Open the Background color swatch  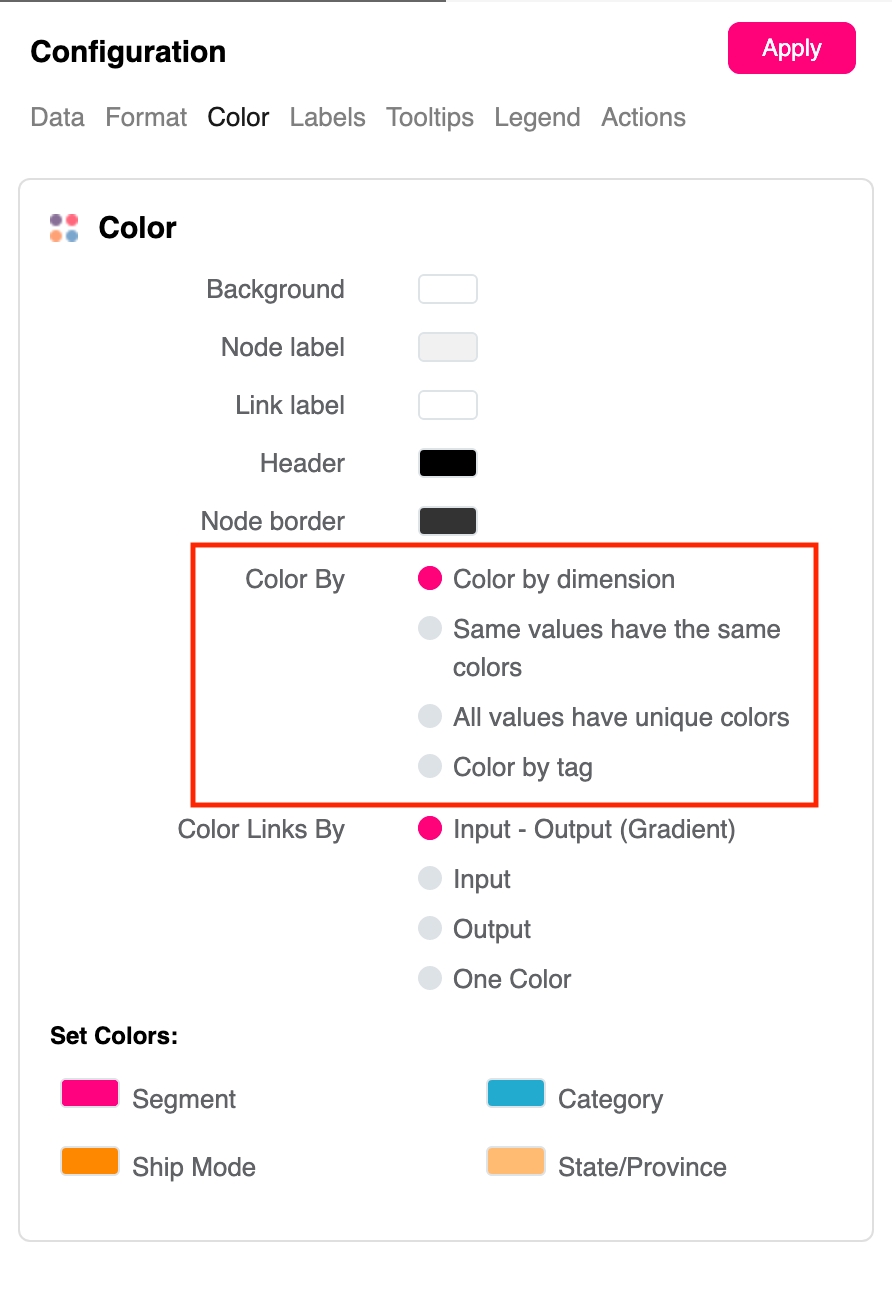tap(447, 289)
